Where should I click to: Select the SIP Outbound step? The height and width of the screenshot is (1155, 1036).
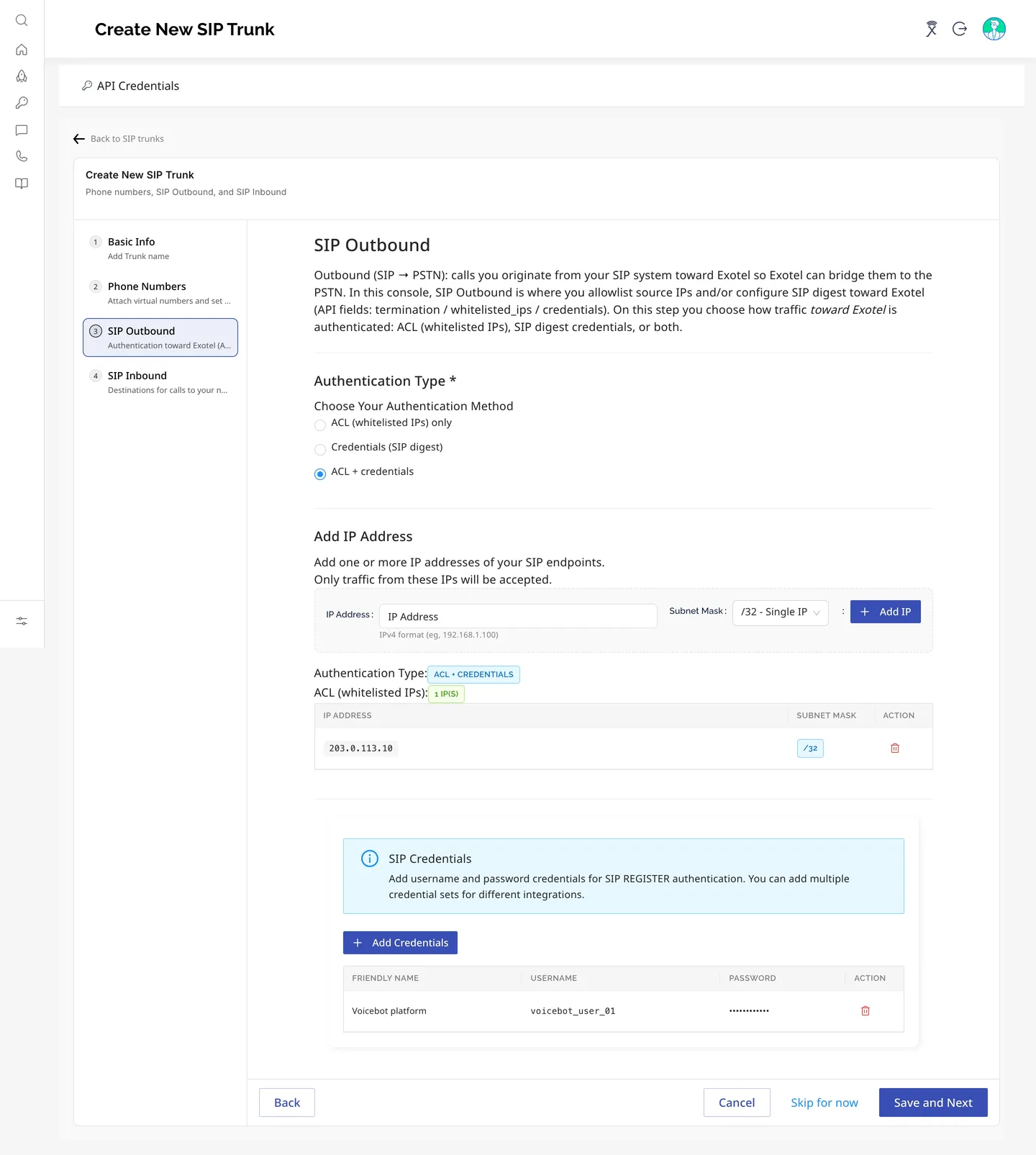point(160,338)
